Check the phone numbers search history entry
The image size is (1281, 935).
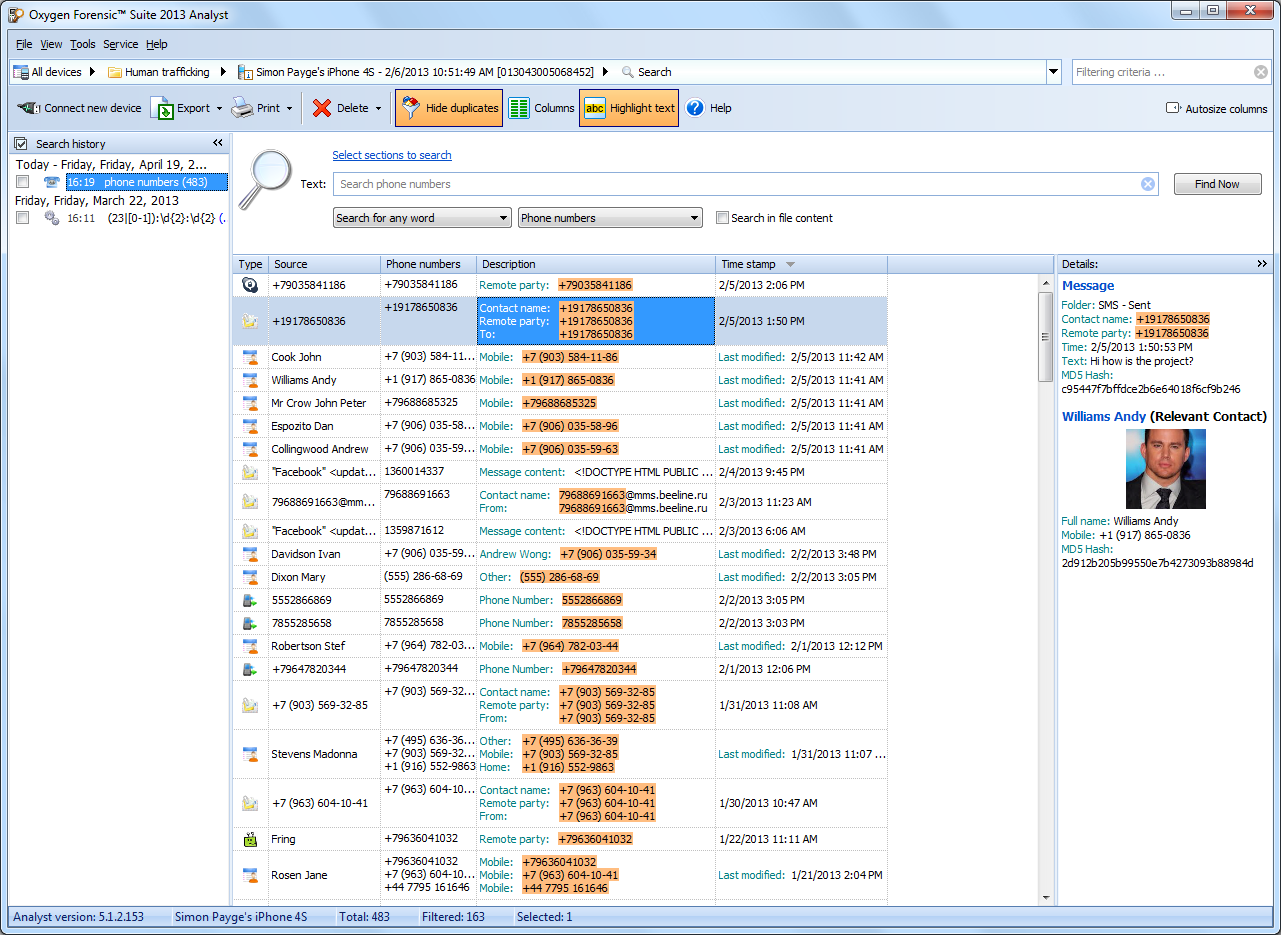[x=23, y=182]
